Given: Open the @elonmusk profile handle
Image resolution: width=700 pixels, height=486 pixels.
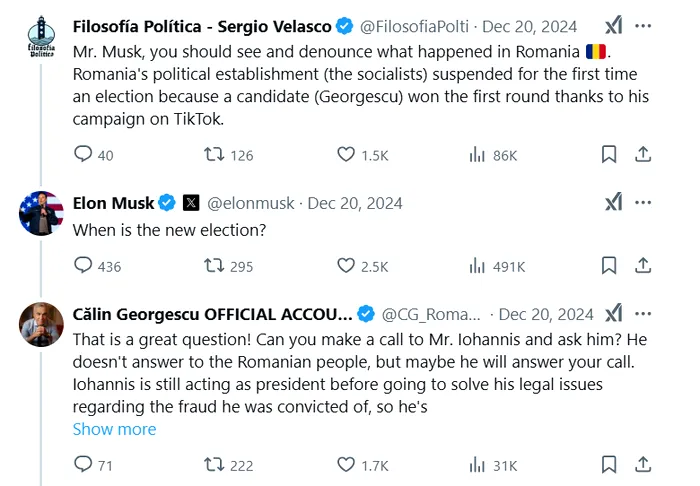Looking at the screenshot, I should click(x=250, y=203).
